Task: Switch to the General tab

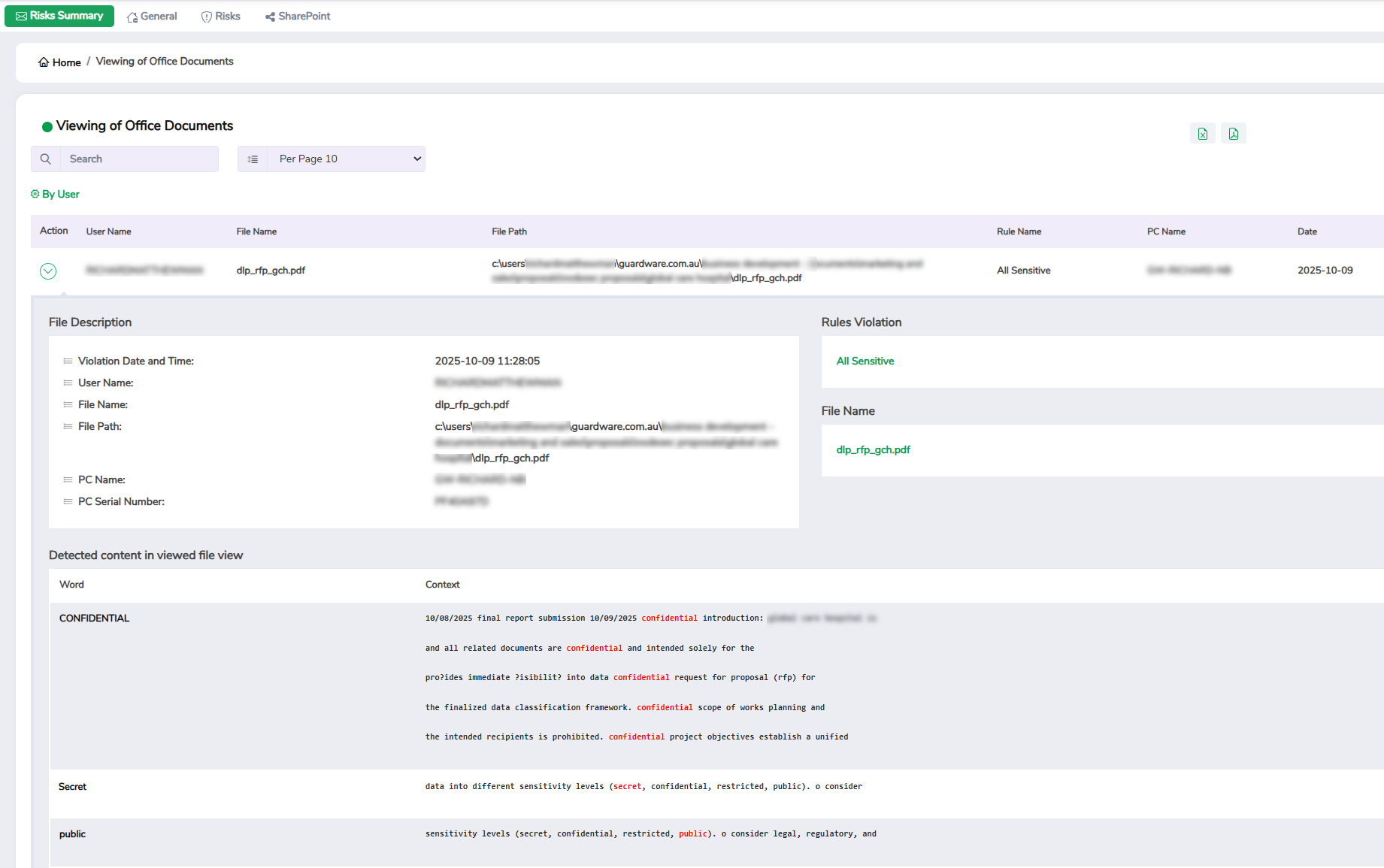Action: click(x=152, y=17)
